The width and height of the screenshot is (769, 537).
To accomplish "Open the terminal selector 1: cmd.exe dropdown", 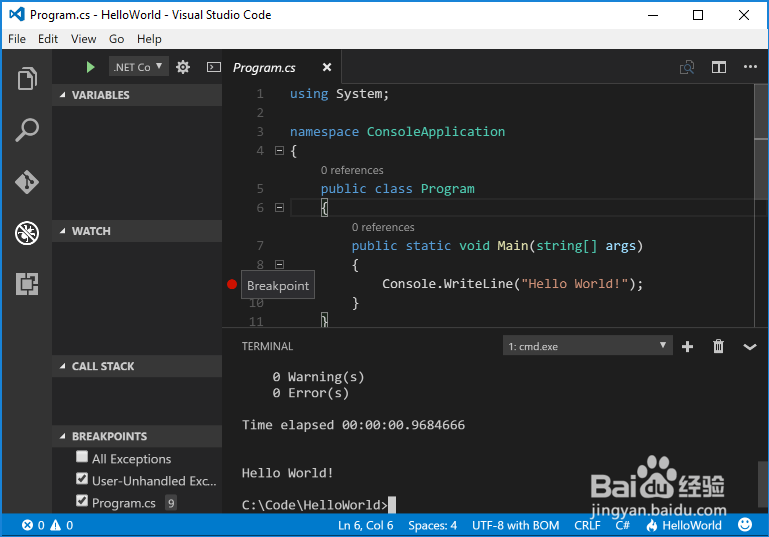I will 588,346.
